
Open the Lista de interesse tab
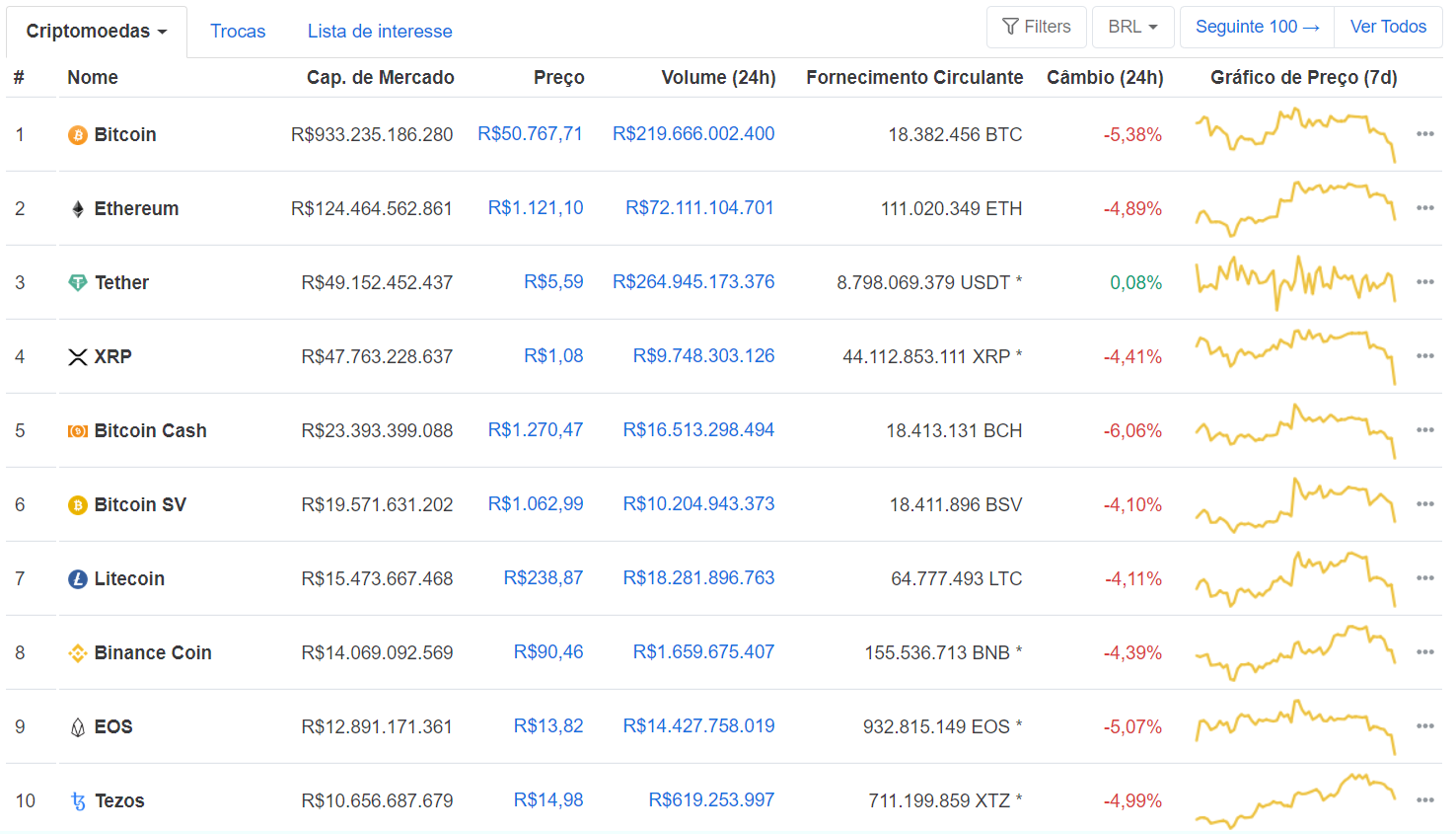point(380,32)
